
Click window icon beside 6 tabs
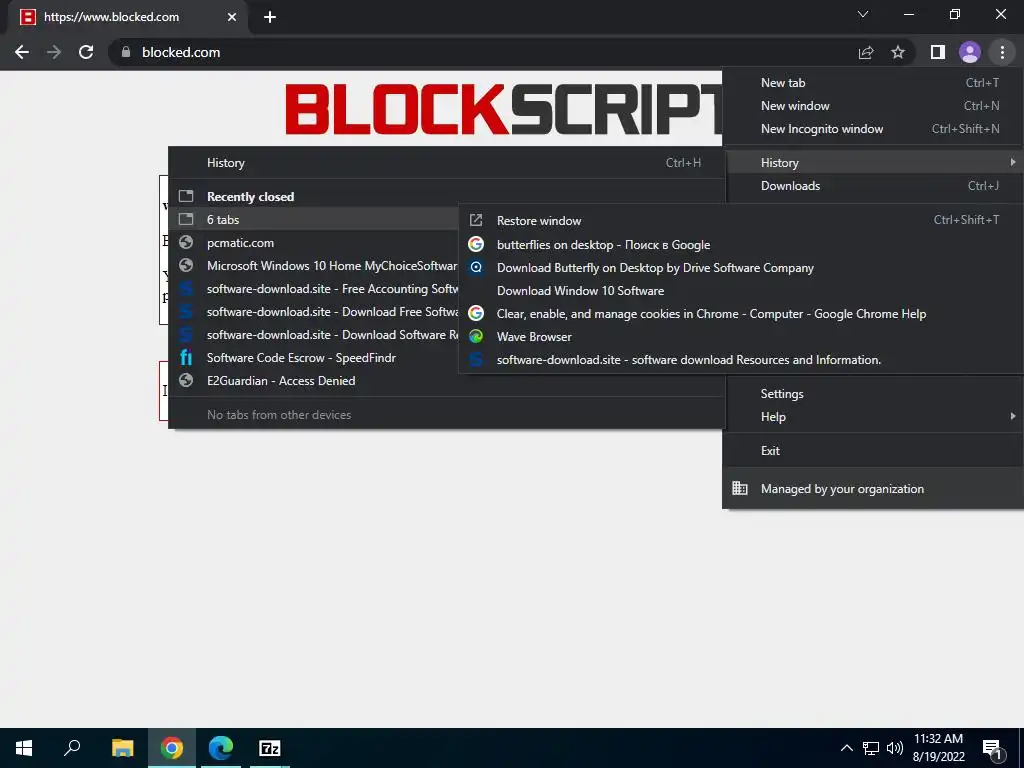pyautogui.click(x=186, y=219)
